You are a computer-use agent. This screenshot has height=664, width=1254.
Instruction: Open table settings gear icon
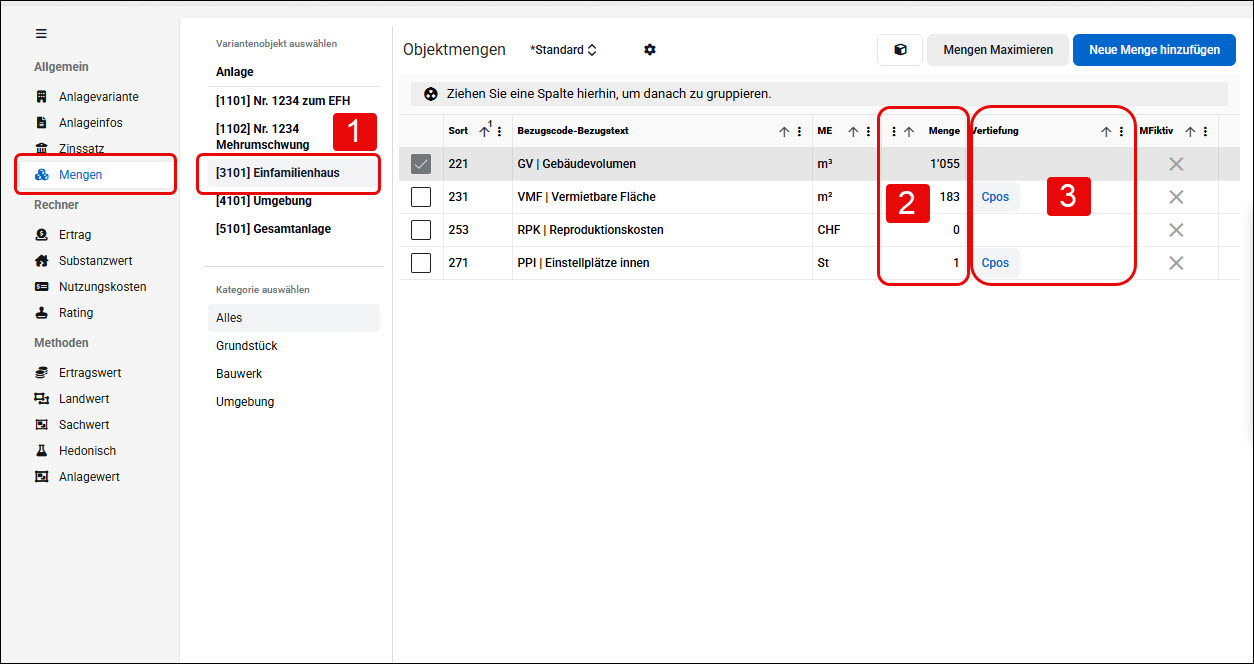click(x=650, y=50)
